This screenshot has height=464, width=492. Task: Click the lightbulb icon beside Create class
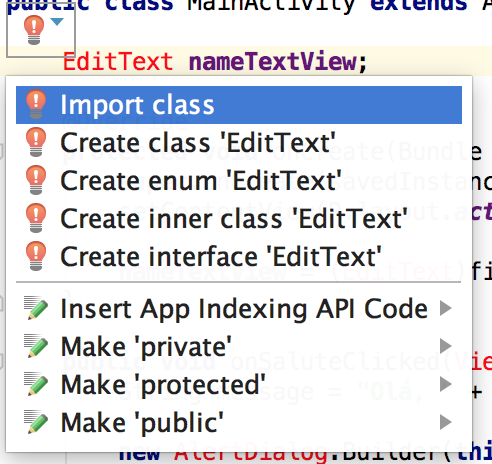point(36,142)
